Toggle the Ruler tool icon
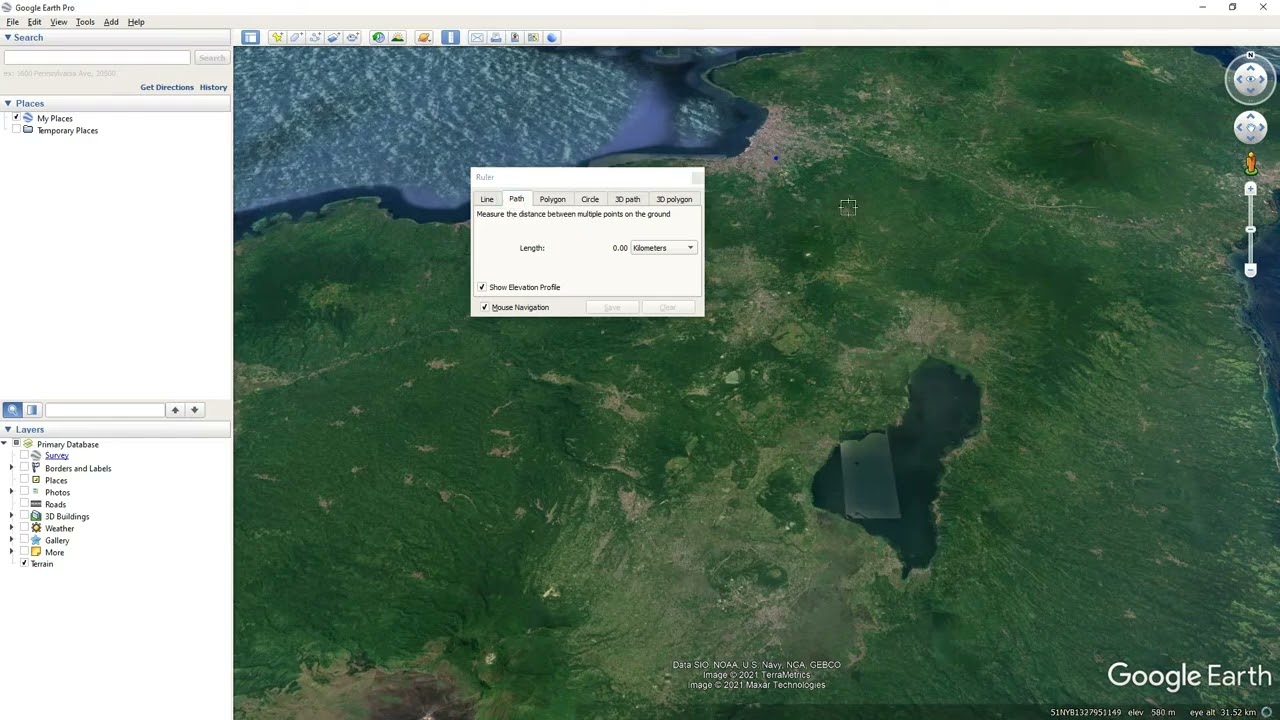Image resolution: width=1280 pixels, height=720 pixels. point(450,37)
